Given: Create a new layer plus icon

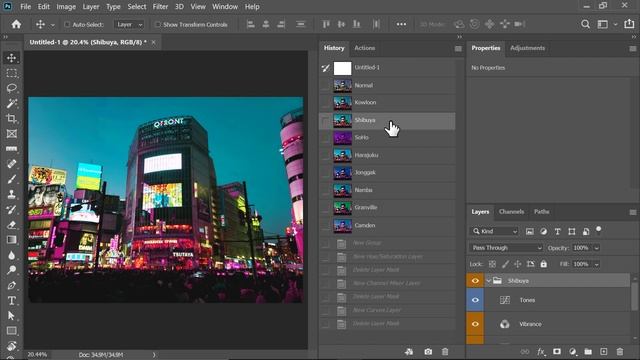Looking at the screenshot, I should 604,352.
